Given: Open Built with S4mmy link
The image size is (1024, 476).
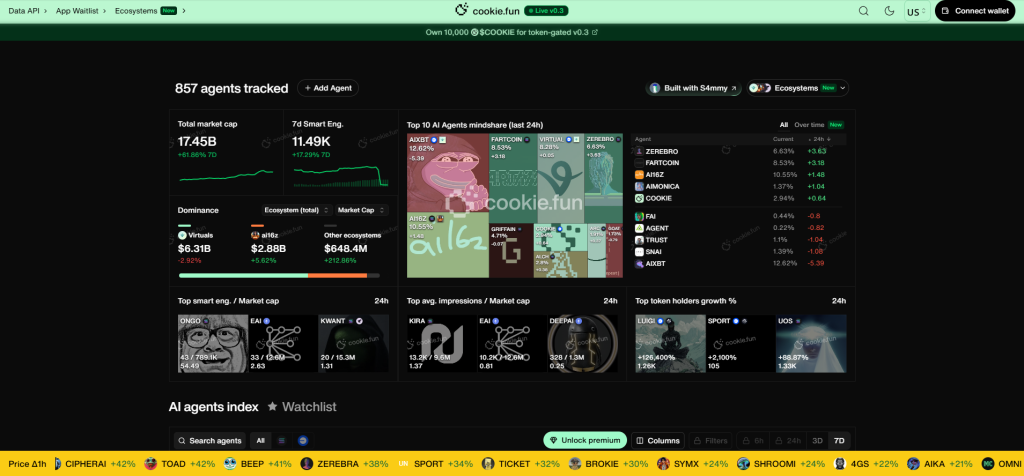Looking at the screenshot, I should pos(694,88).
